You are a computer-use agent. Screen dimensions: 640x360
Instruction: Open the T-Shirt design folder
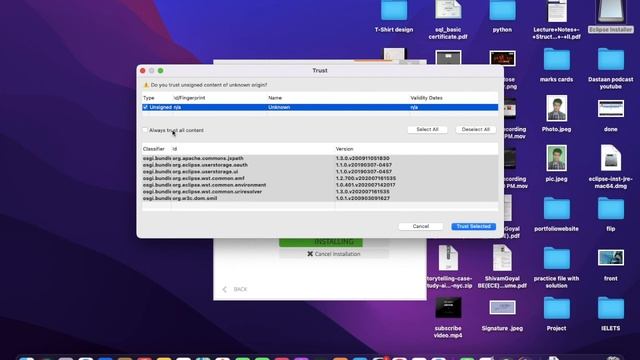tap(394, 11)
